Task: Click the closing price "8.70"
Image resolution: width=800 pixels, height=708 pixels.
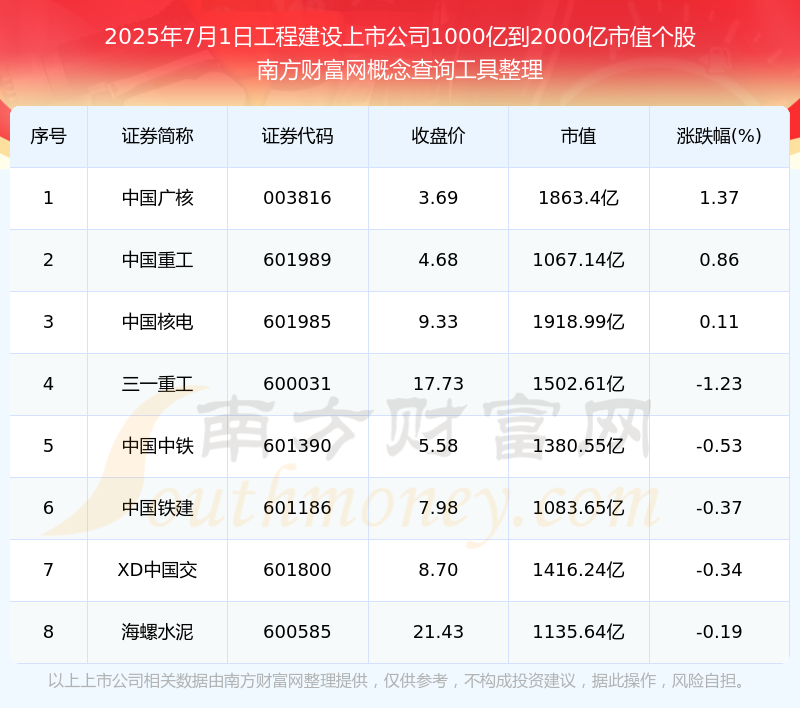Action: tap(438, 570)
